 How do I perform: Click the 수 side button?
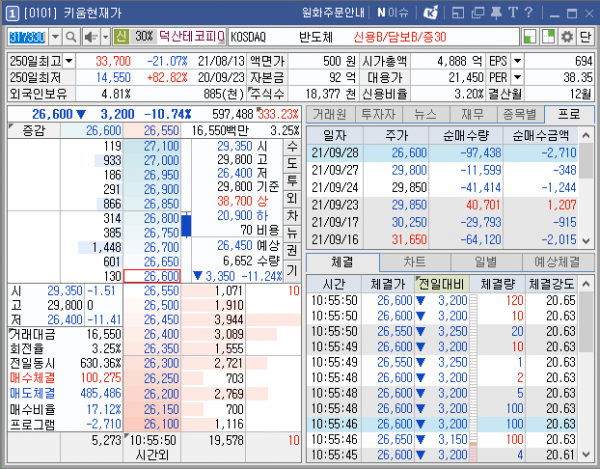(x=292, y=147)
